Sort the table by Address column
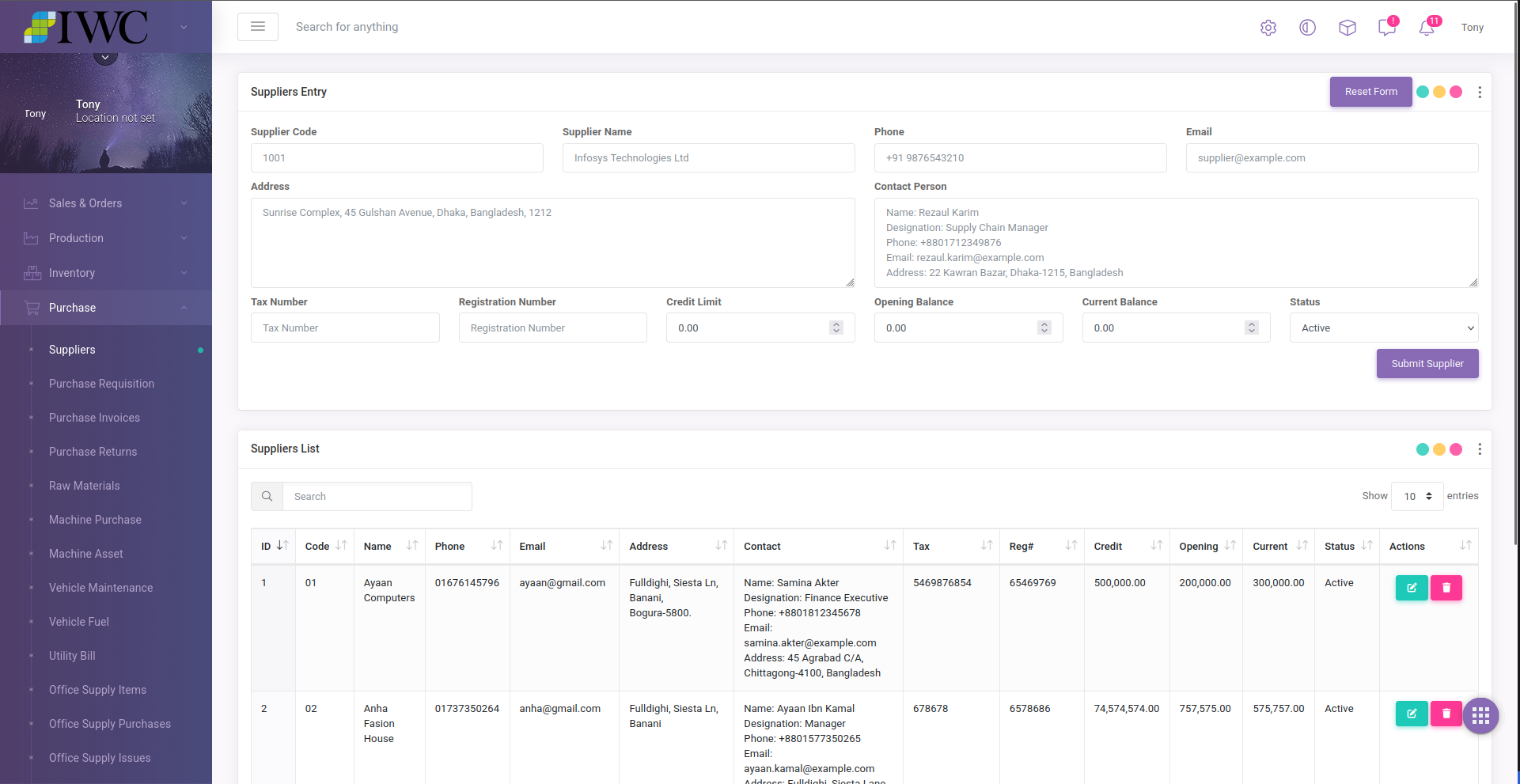Viewport: 1520px width, 784px height. pyautogui.click(x=677, y=546)
